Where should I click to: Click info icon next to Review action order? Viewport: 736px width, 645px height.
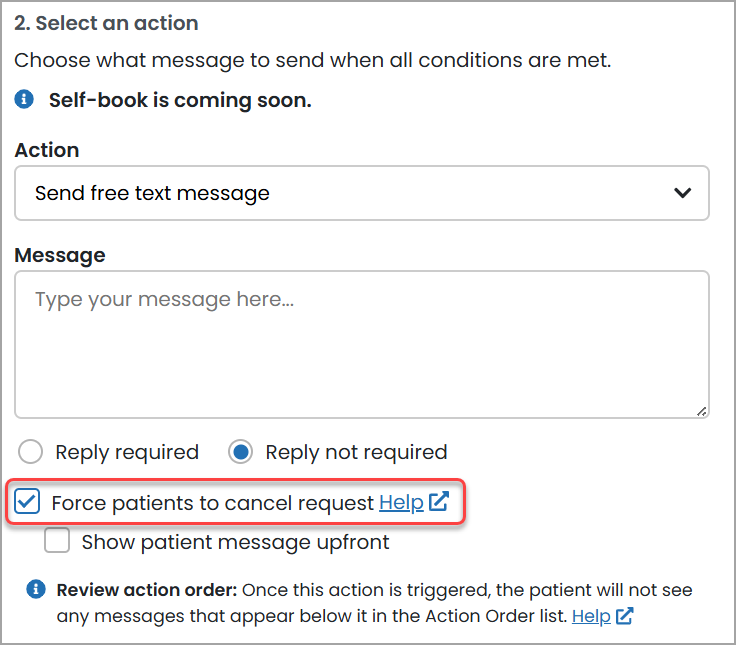pyautogui.click(x=35, y=589)
